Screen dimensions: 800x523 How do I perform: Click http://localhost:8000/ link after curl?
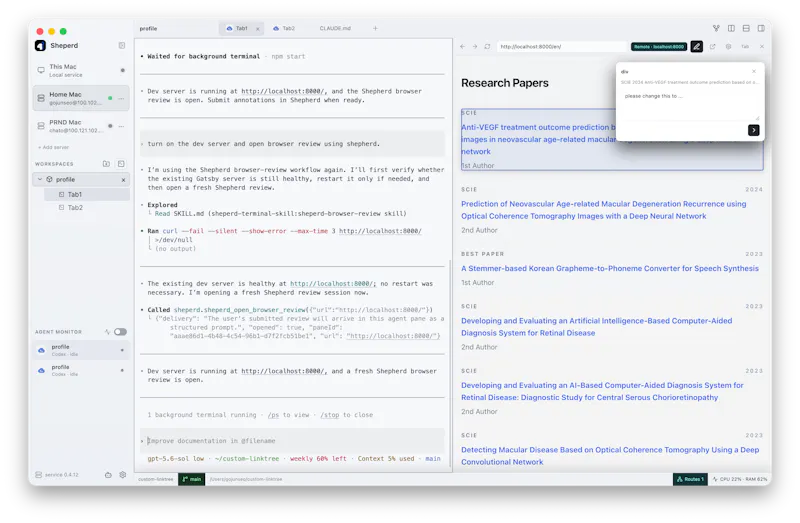(x=380, y=231)
